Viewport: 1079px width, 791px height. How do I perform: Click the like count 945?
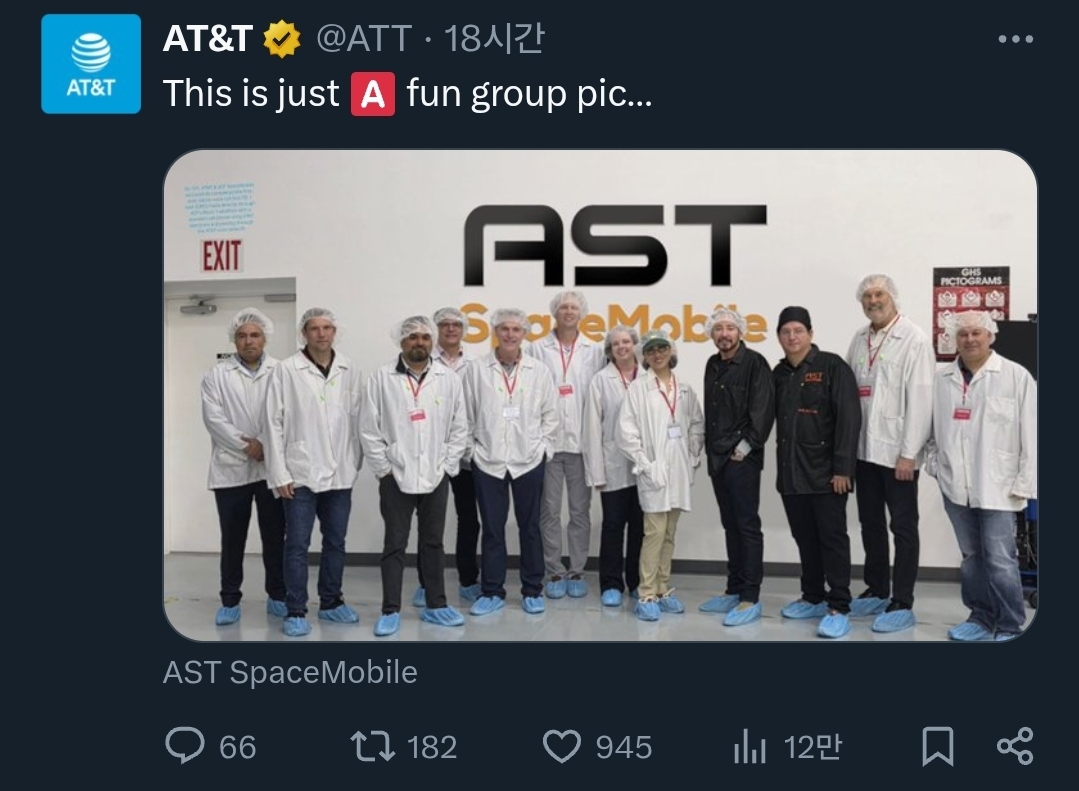point(623,747)
